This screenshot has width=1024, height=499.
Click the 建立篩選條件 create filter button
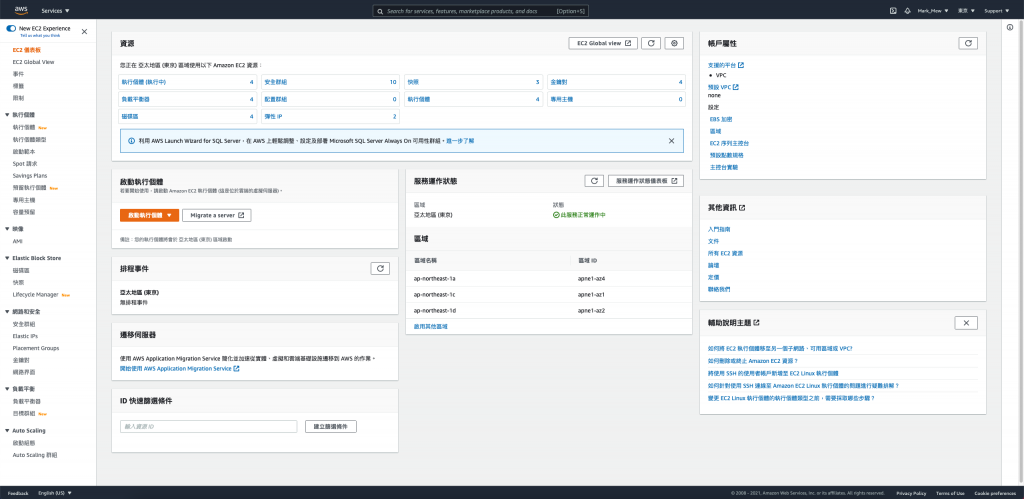[x=330, y=427]
